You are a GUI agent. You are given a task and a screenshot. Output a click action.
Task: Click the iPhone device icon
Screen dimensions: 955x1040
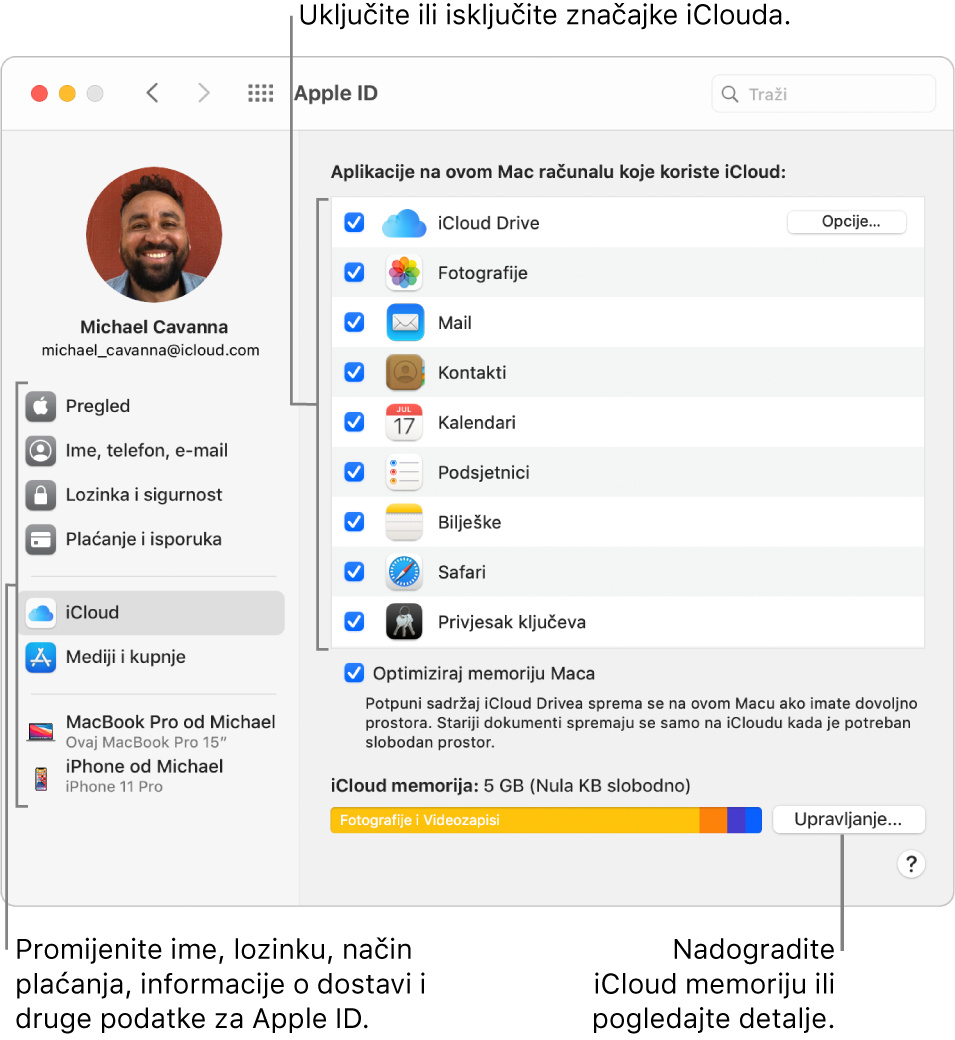[x=41, y=778]
